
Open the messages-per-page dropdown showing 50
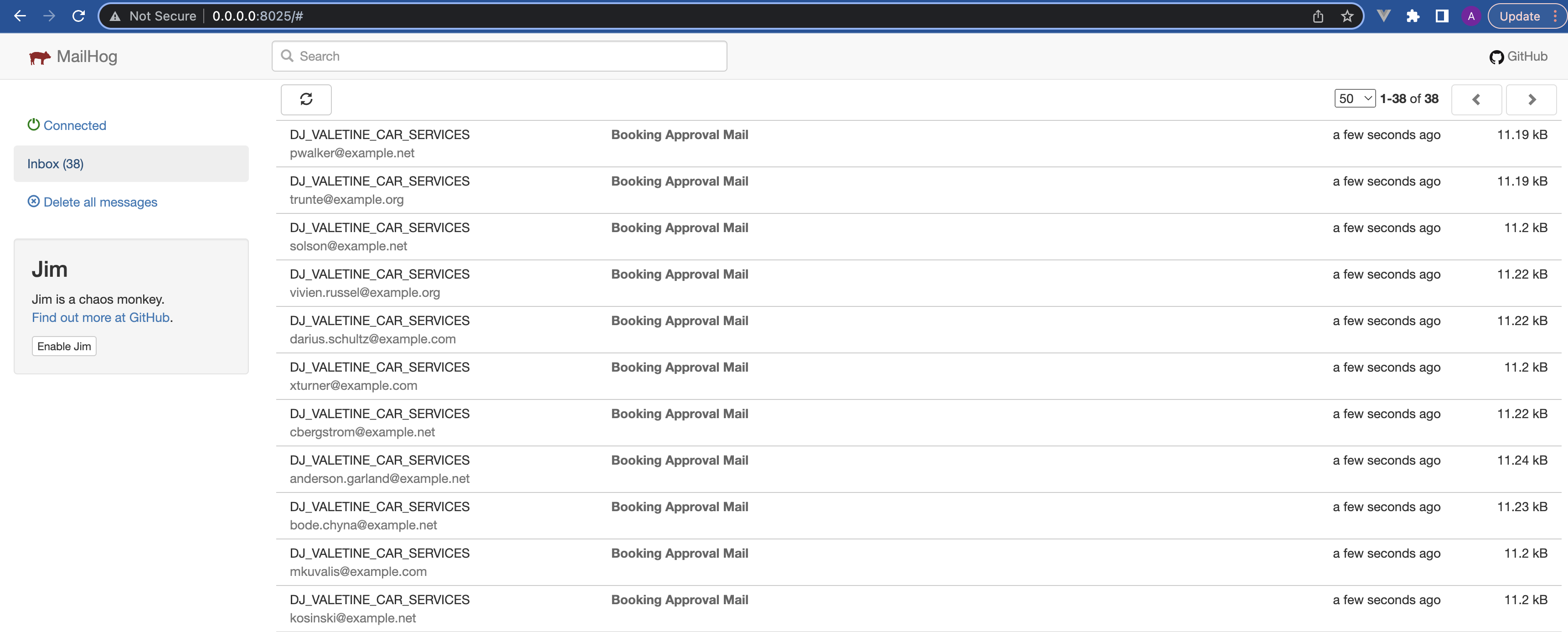pyautogui.click(x=1354, y=98)
